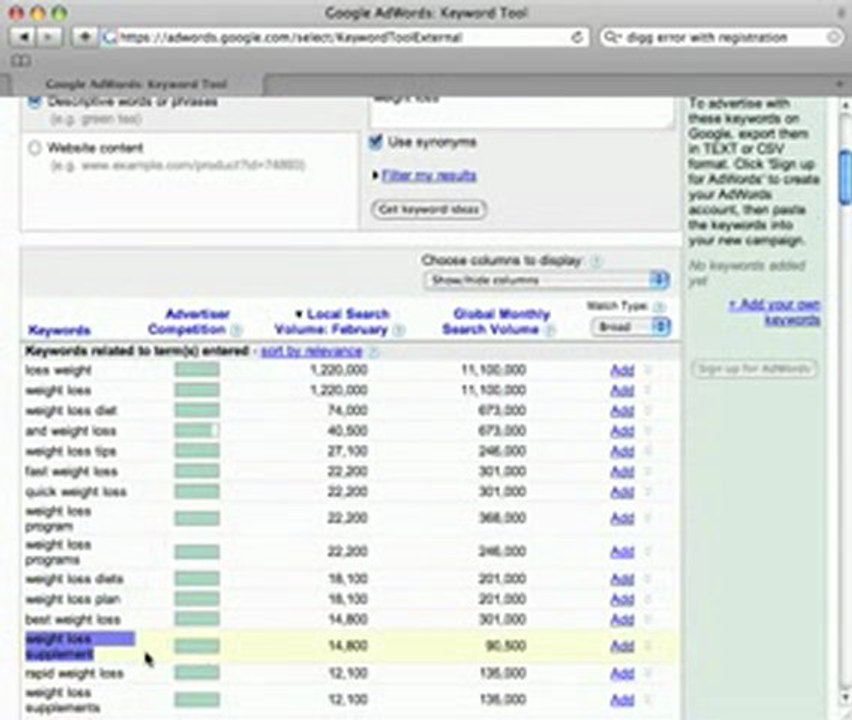Screen dimensions: 852x720
Task: Click Sign up for AdWords button
Action: coord(755,369)
